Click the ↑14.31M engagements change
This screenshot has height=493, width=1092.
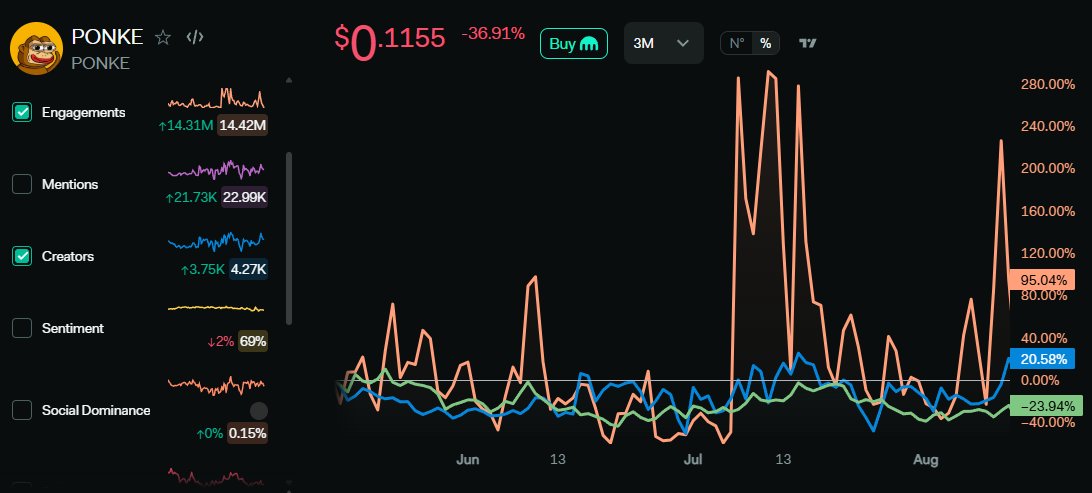pos(186,126)
